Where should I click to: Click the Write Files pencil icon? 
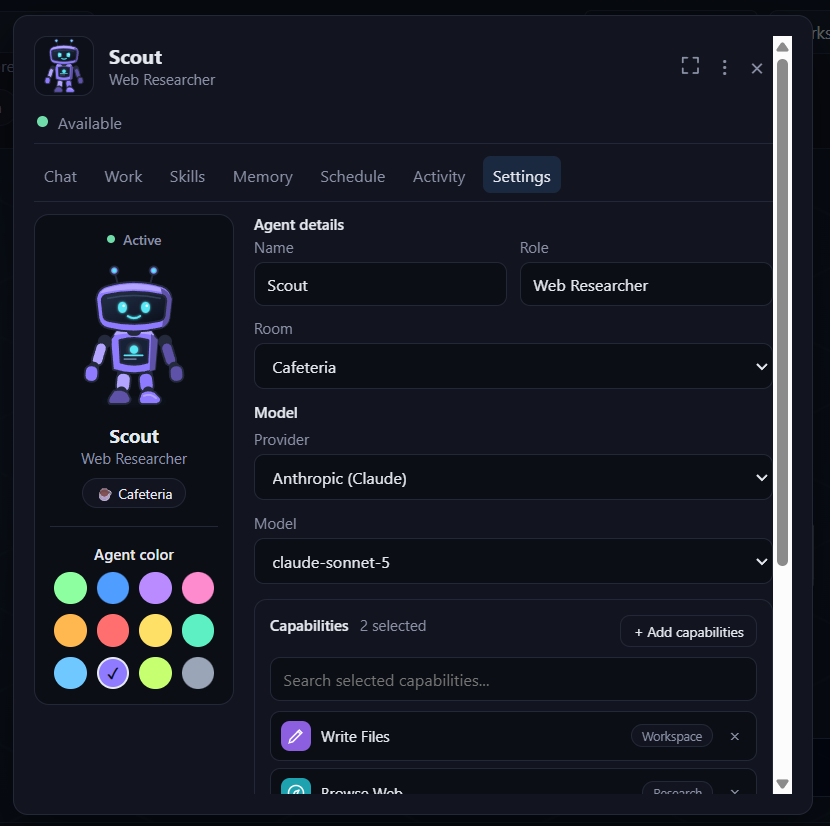(295, 736)
